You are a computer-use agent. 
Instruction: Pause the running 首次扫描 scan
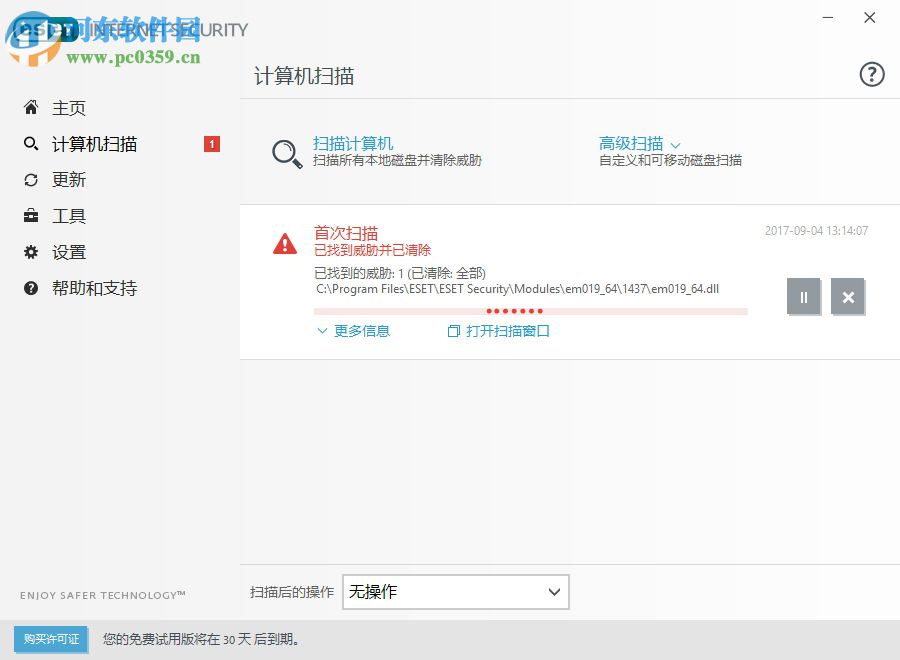(x=803, y=297)
